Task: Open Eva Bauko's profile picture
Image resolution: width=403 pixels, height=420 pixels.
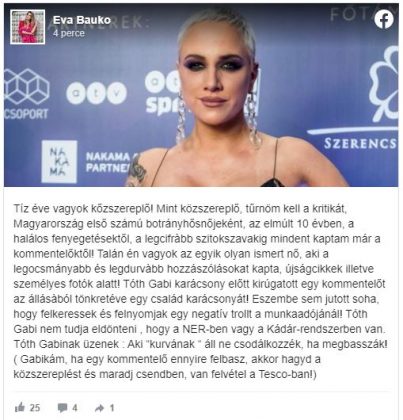Action: coord(27,27)
